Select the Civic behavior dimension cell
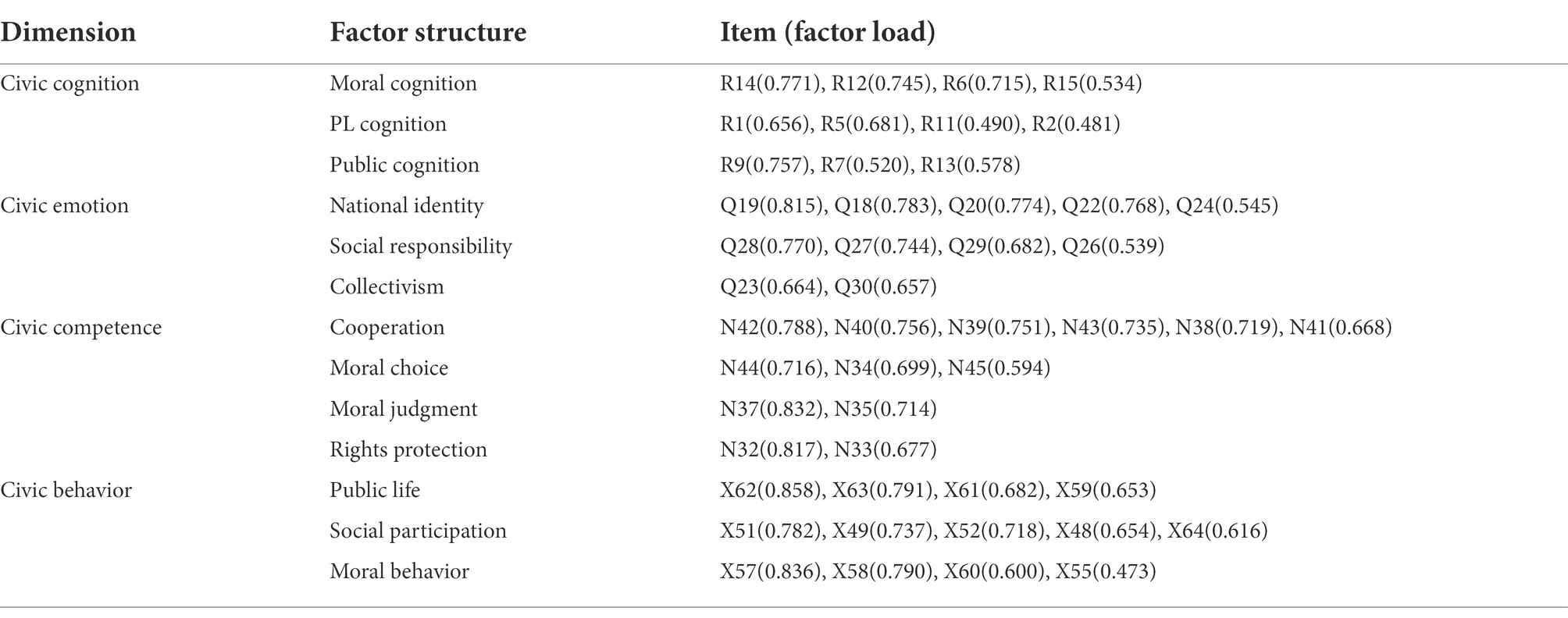The height and width of the screenshot is (618, 1568). (x=66, y=490)
